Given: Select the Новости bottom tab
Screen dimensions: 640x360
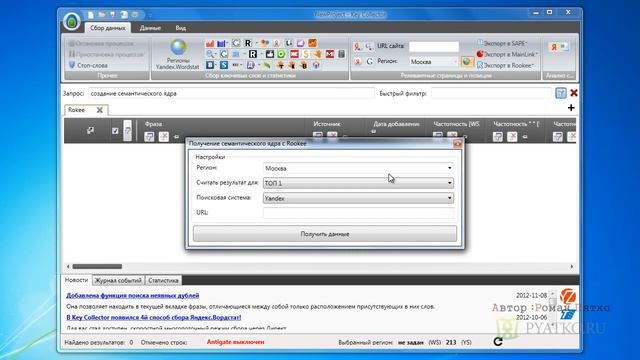Looking at the screenshot, I should tap(76, 280).
